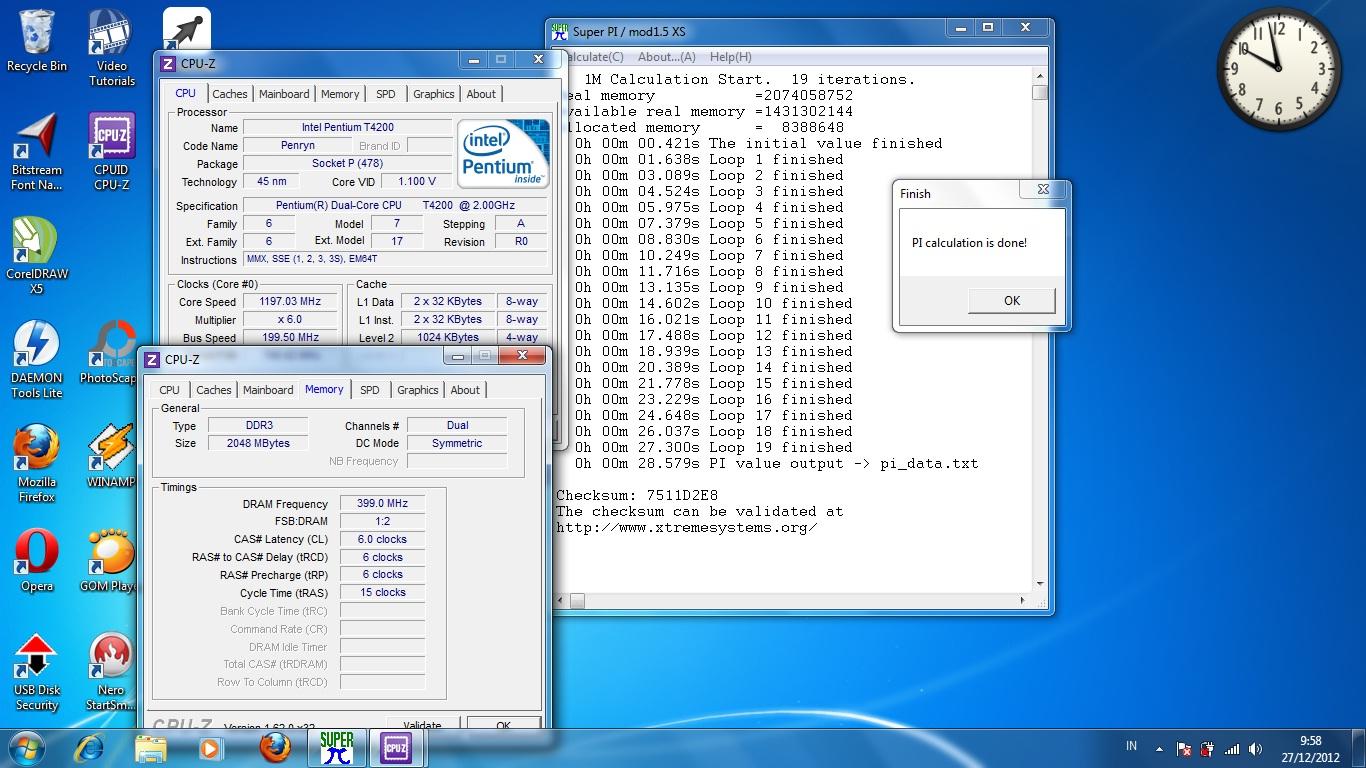Viewport: 1366px width, 768px height.
Task: Click Super PI vertical scrollbar down arrow
Action: point(1040,584)
